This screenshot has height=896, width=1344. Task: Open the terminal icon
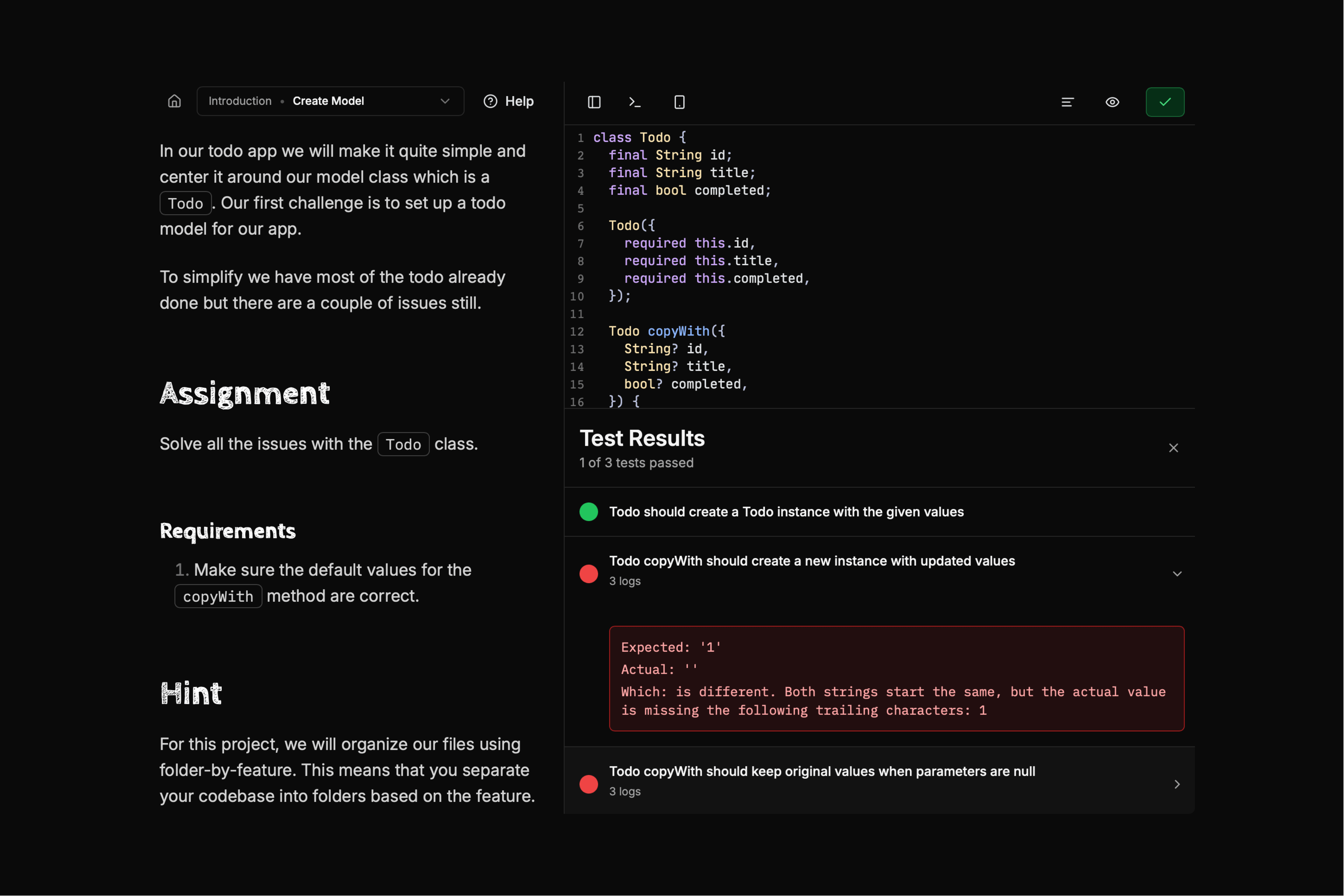635,102
